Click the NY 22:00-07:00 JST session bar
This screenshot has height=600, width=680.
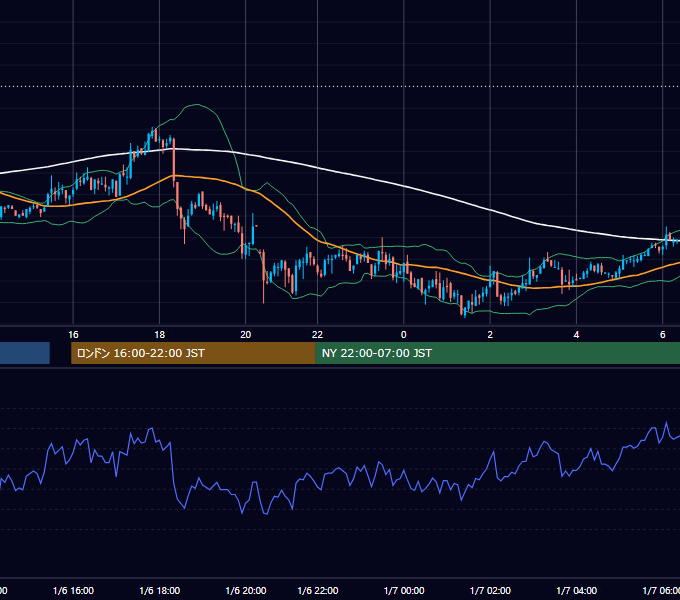click(497, 353)
